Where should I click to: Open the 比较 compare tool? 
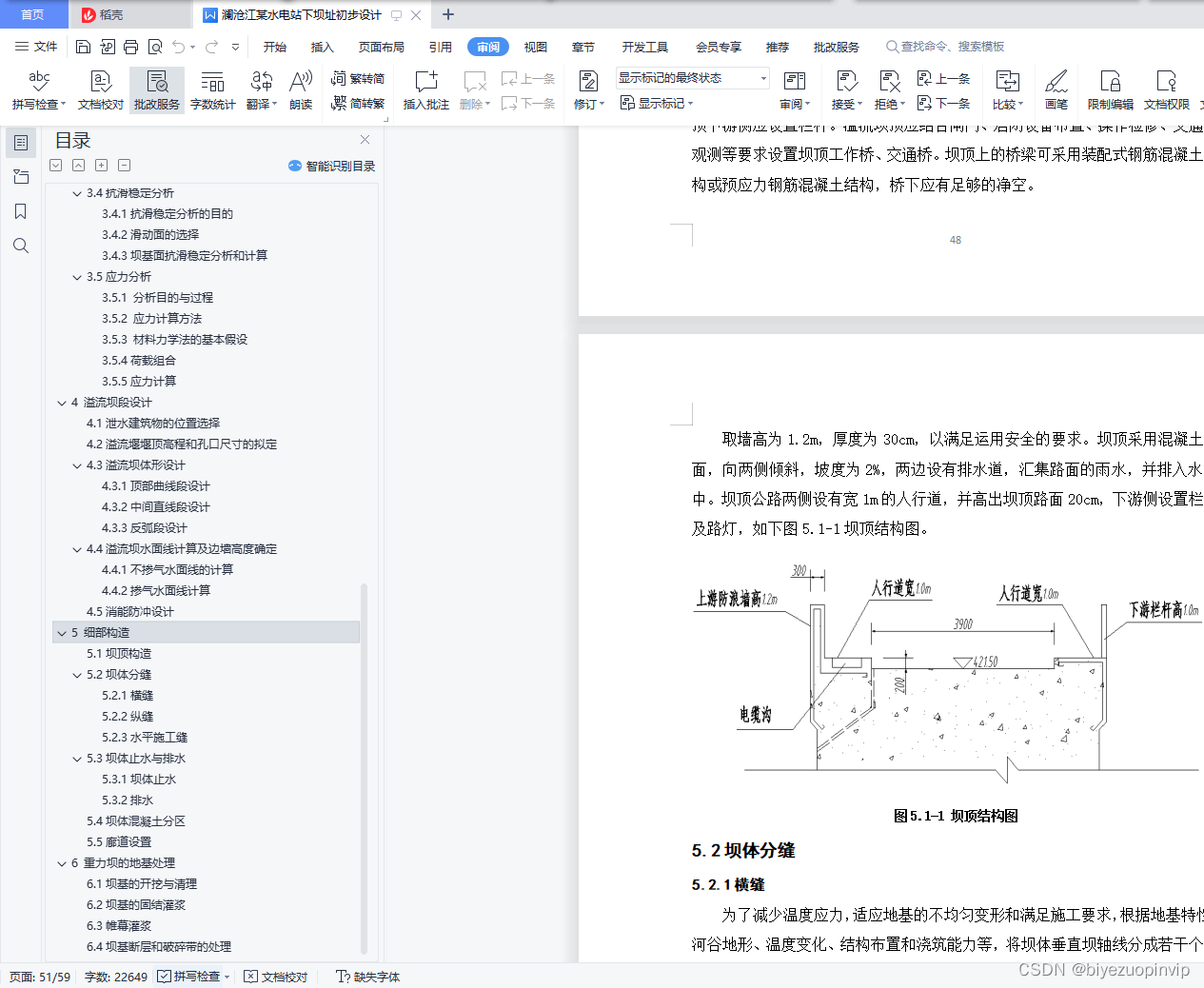point(1007,90)
